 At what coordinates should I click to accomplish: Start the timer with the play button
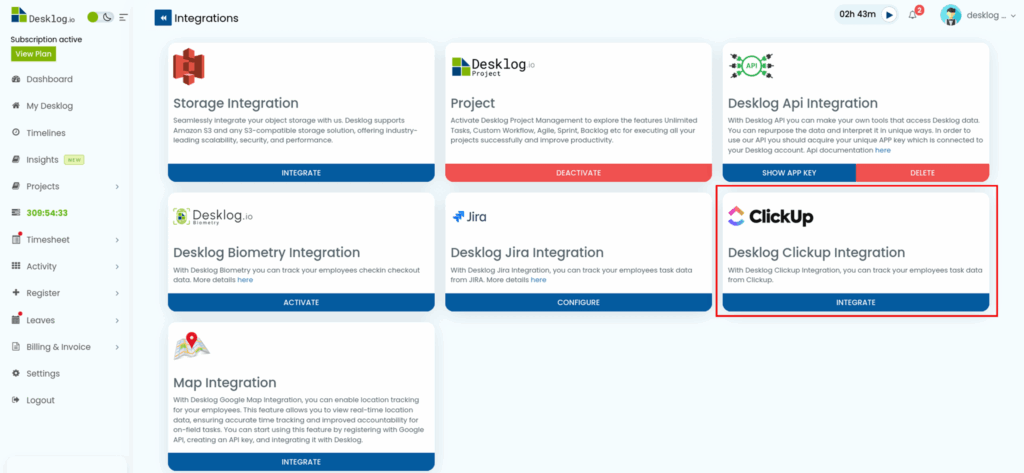coord(889,14)
